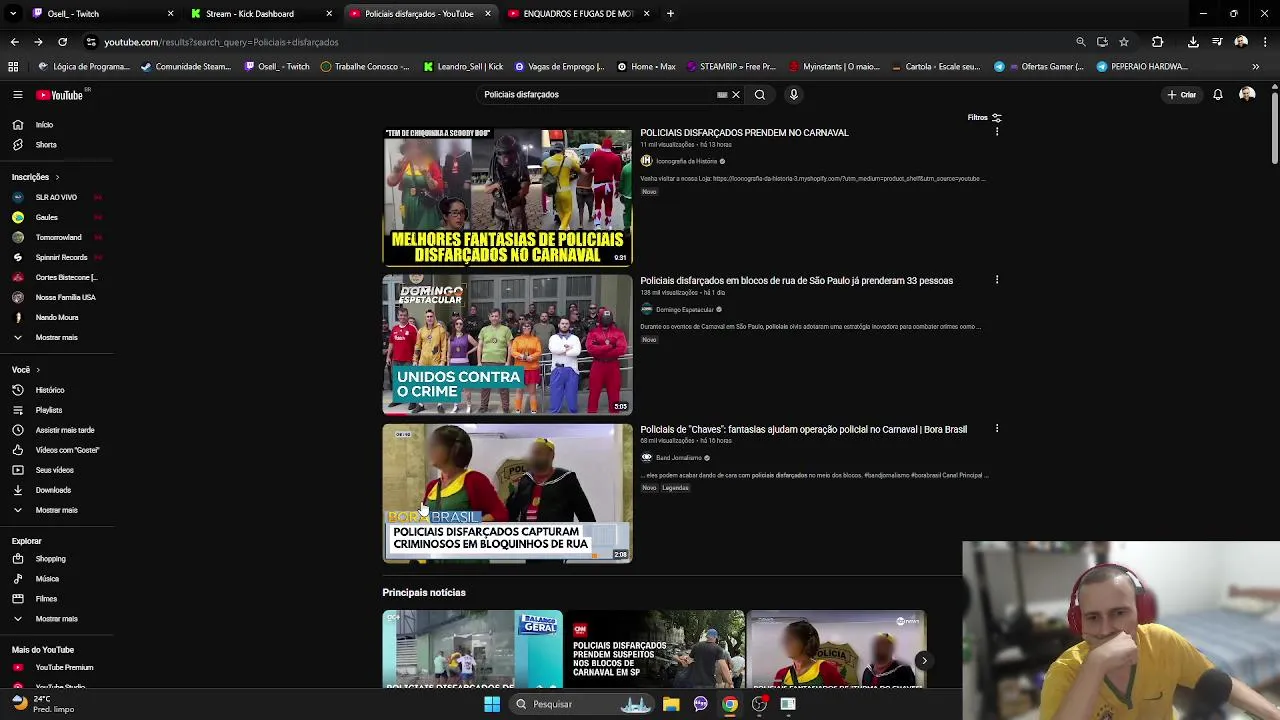Click the address bar URL
Screen dimensions: 1280x720
[x=221, y=42]
